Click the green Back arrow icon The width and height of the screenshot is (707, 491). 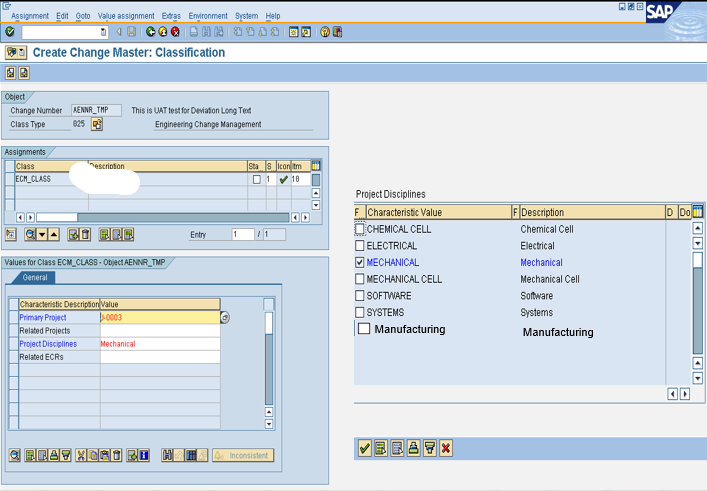coord(151,32)
